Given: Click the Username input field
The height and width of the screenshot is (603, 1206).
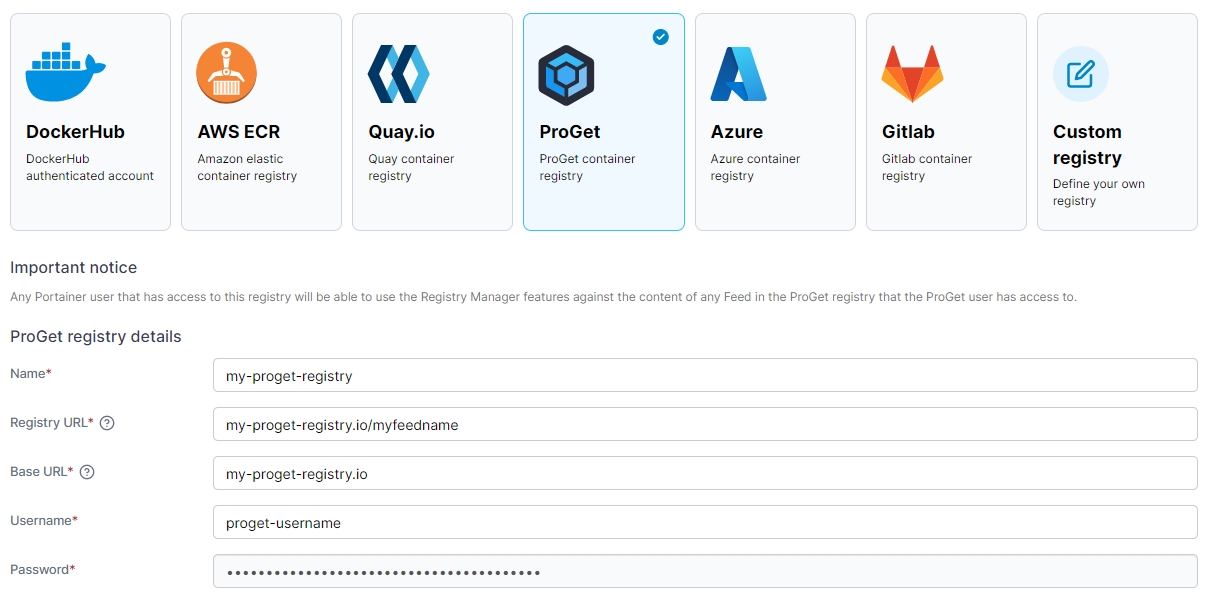Looking at the screenshot, I should point(704,523).
